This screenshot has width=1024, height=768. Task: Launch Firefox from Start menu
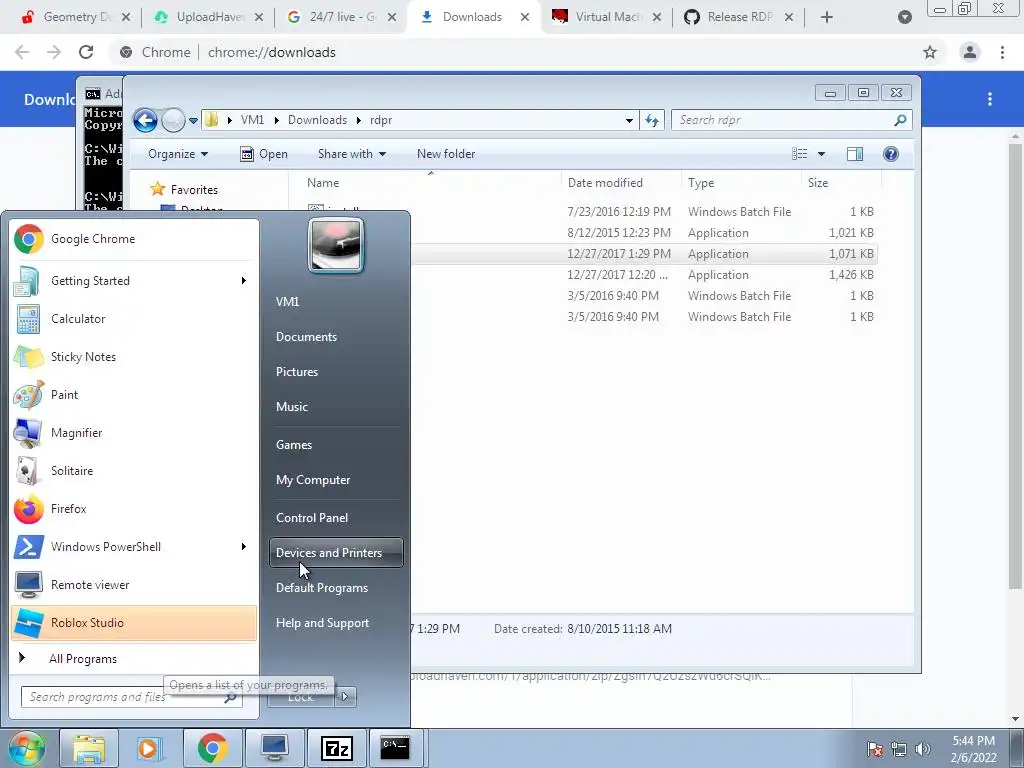[134, 509]
